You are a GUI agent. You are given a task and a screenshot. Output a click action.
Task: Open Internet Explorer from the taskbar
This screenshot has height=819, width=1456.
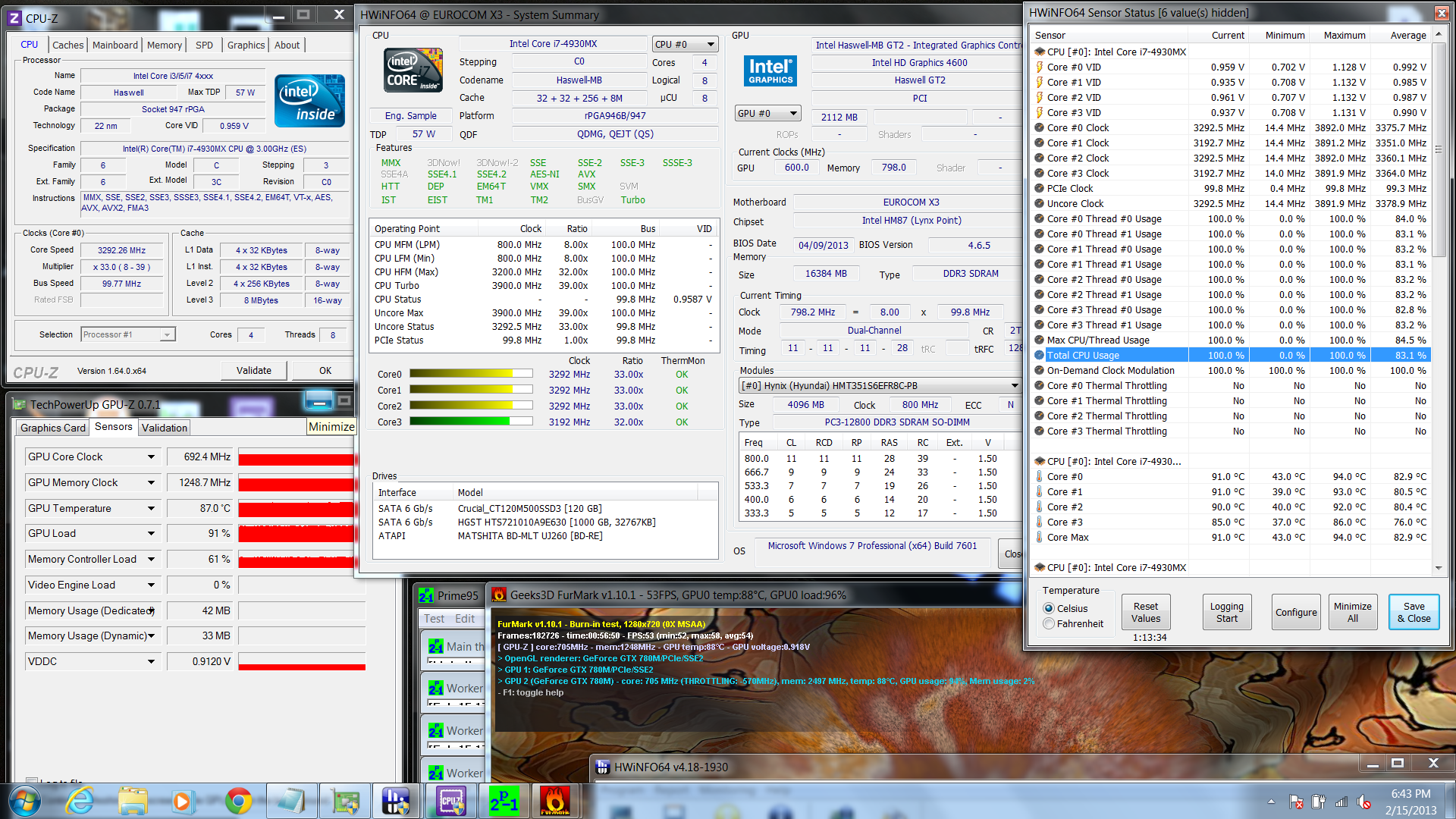click(x=79, y=801)
